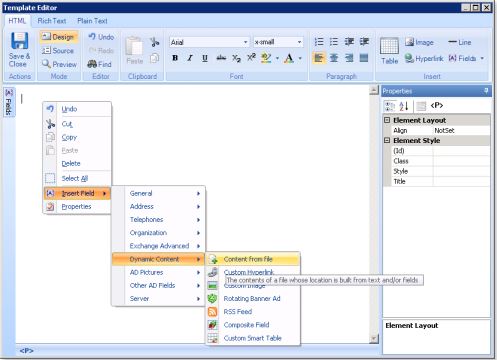The height and width of the screenshot is (360, 497).
Task: Toggle Bold formatting
Action: pyautogui.click(x=175, y=58)
